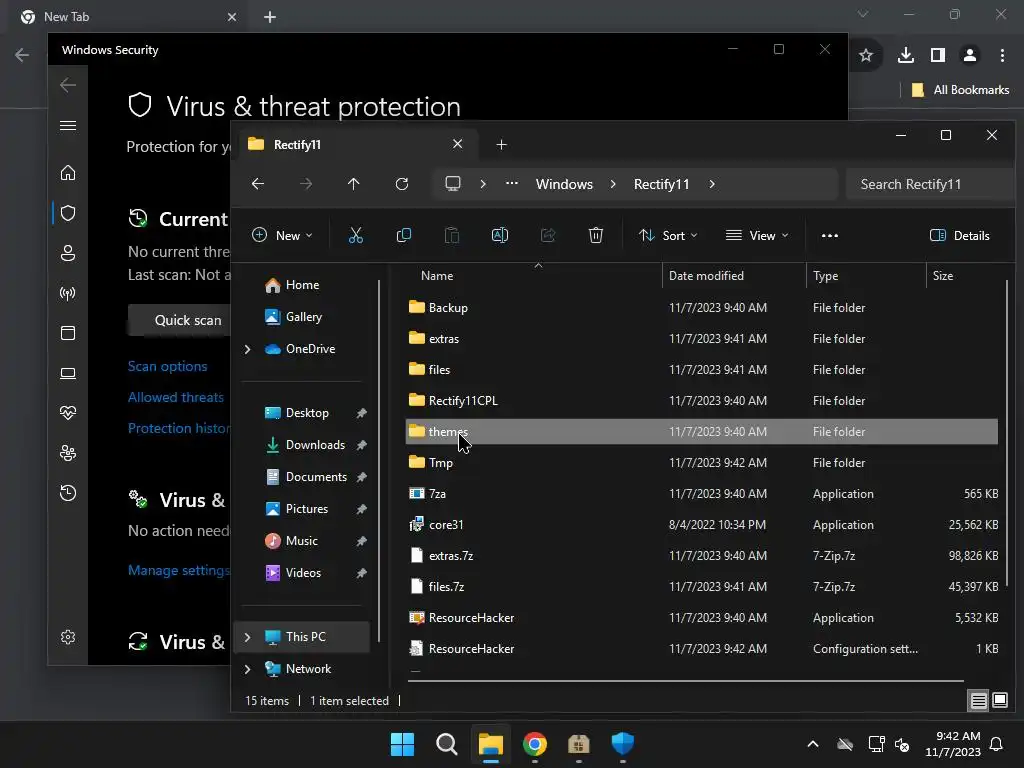Show hidden system tray icons
The height and width of the screenshot is (768, 1024).
click(x=812, y=744)
